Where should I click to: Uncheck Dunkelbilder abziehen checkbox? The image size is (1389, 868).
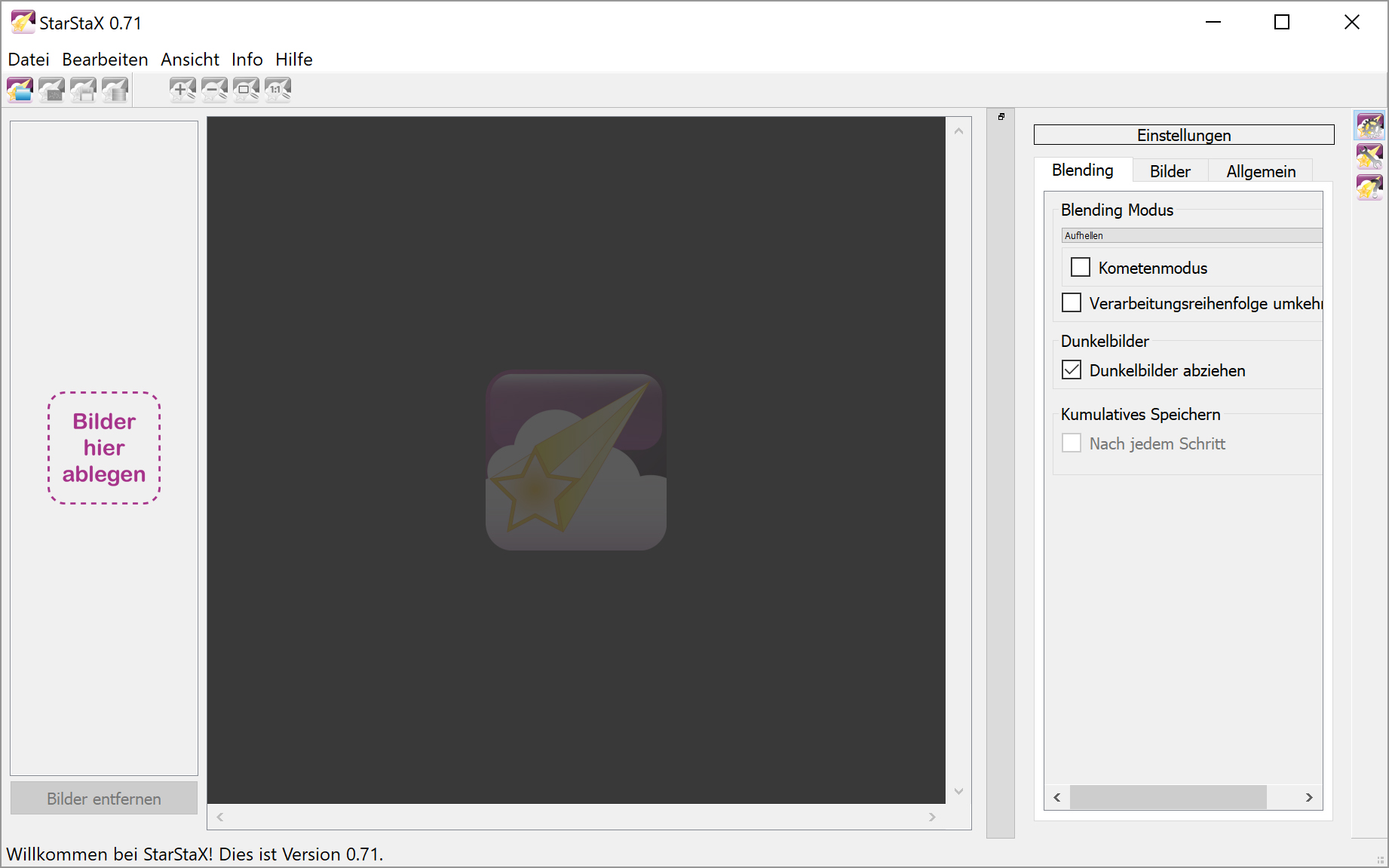point(1072,370)
